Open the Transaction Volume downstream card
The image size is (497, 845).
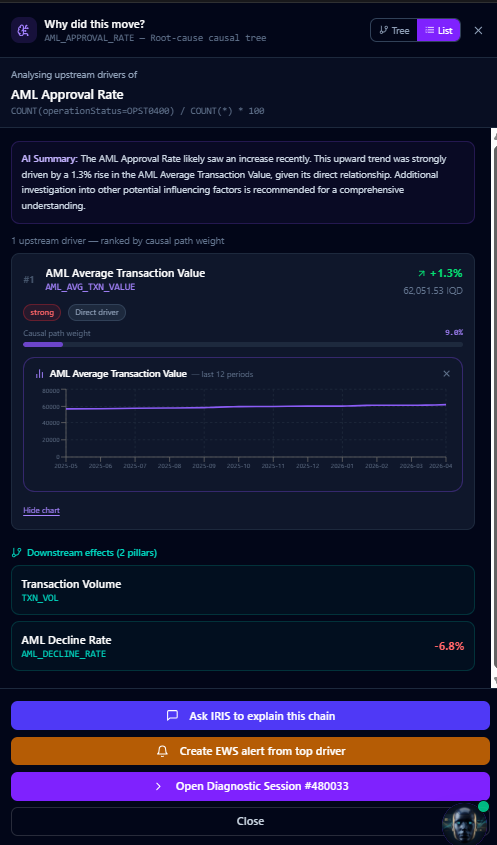pos(243,590)
